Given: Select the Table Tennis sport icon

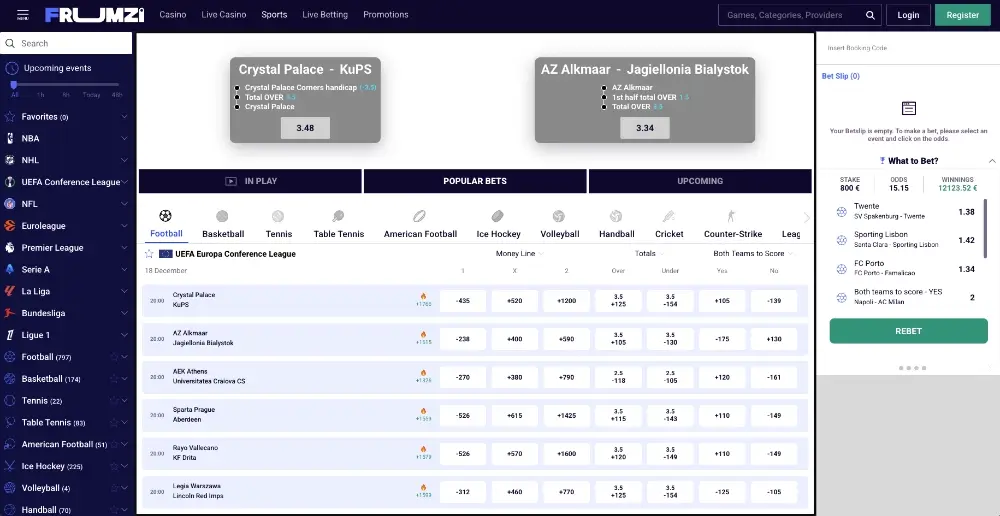Looking at the screenshot, I should click(x=339, y=216).
